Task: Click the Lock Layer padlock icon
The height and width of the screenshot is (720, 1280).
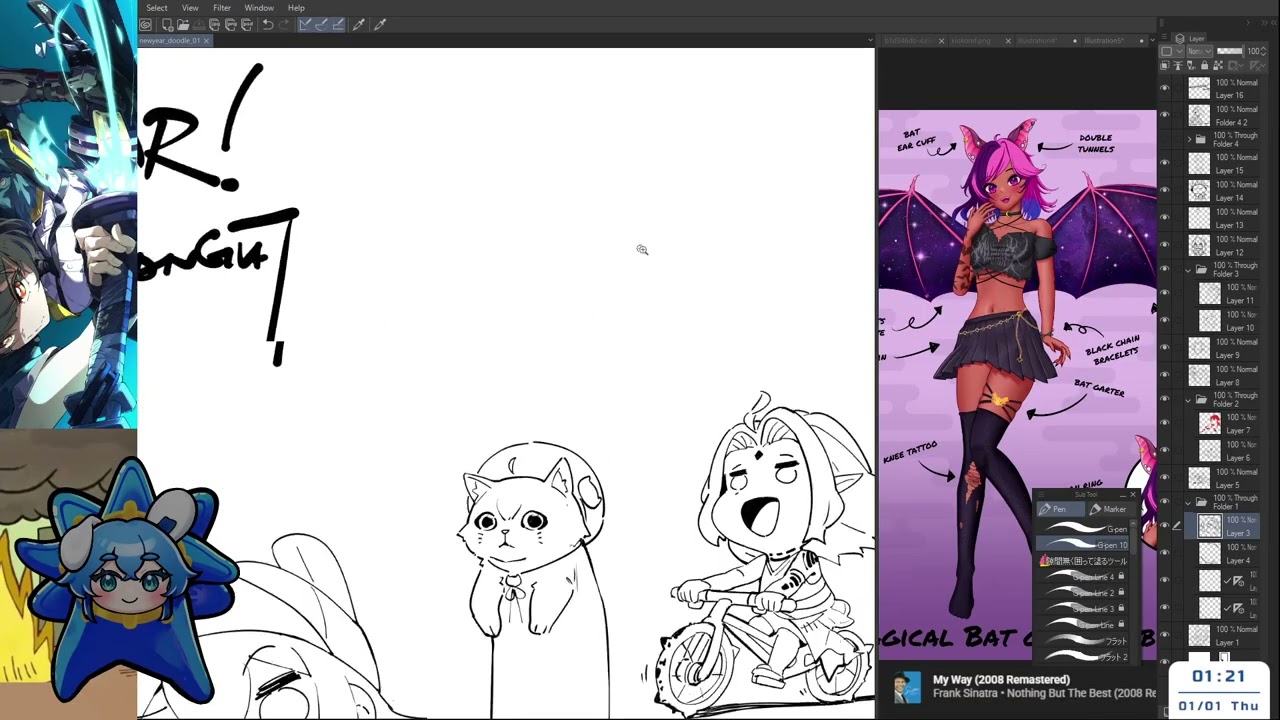Action: tap(1204, 65)
